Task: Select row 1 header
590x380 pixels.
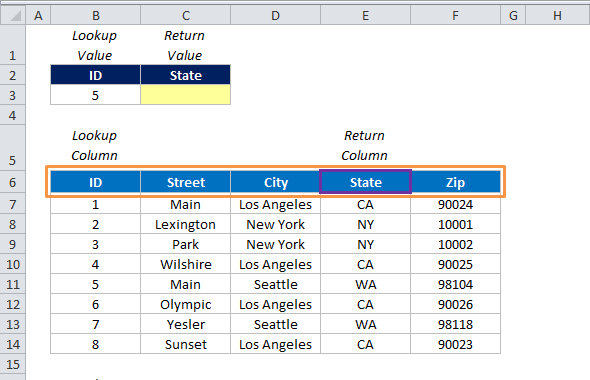Action: [13, 45]
